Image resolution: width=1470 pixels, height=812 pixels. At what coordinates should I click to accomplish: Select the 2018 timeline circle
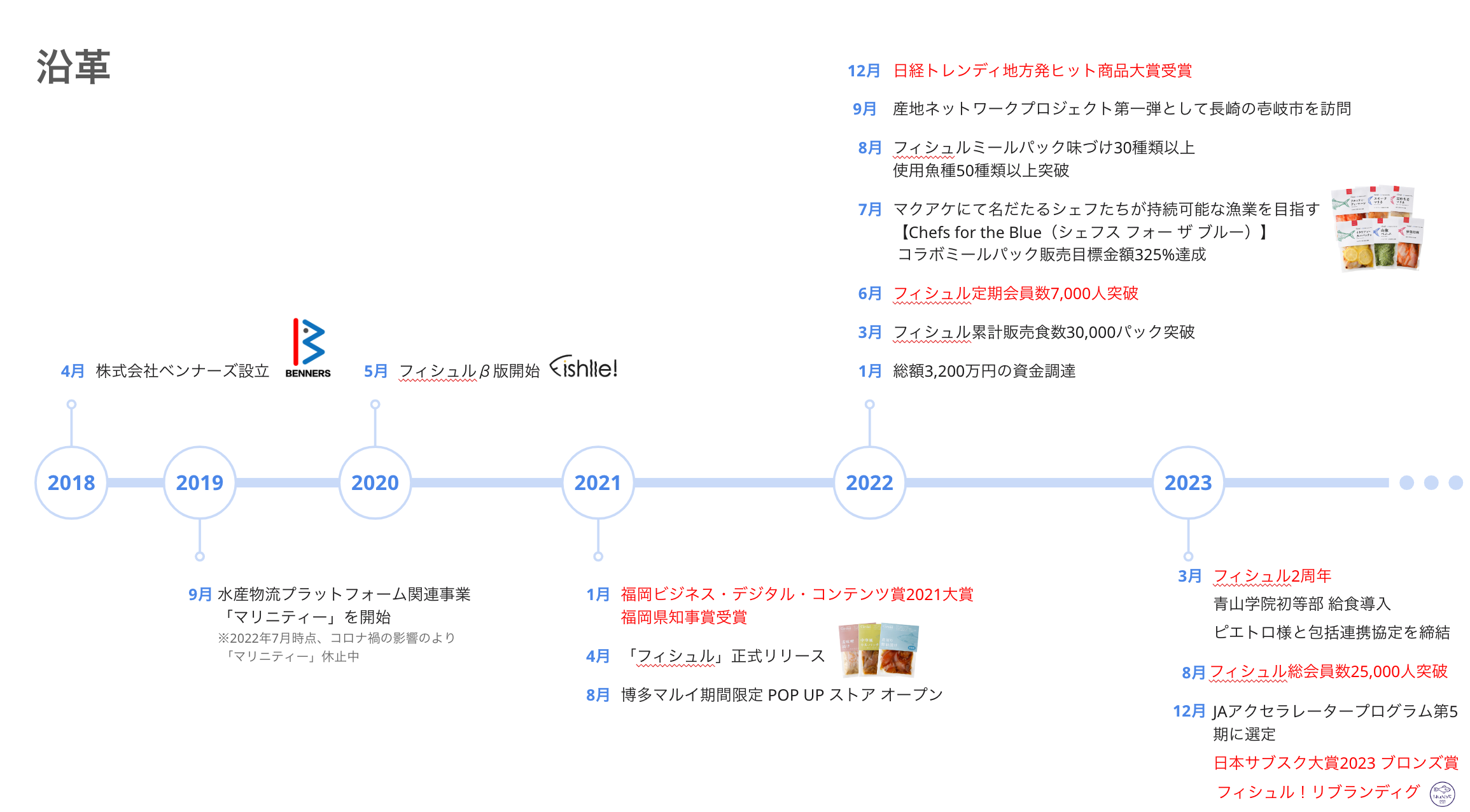pyautogui.click(x=71, y=482)
